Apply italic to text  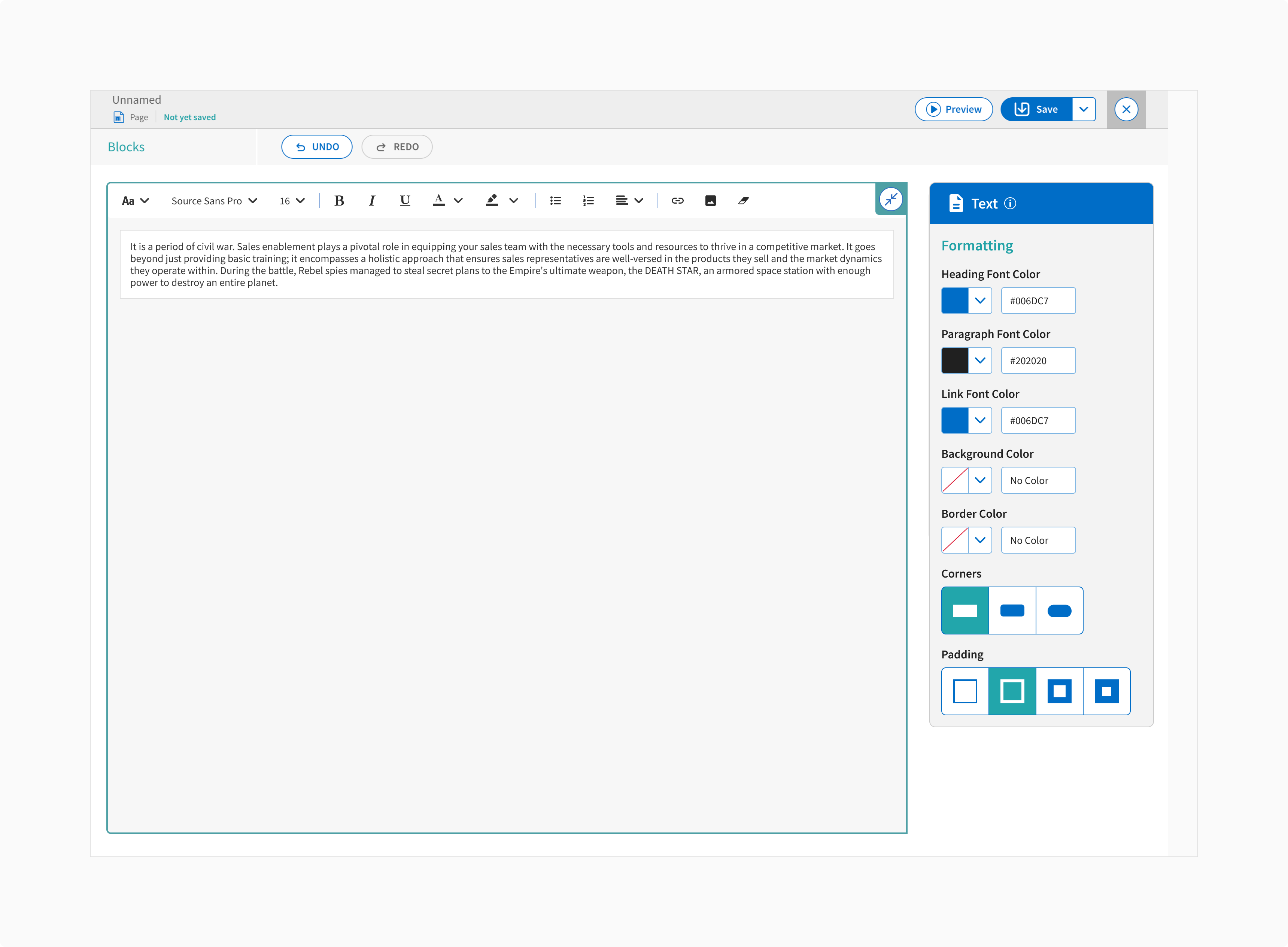(371, 201)
